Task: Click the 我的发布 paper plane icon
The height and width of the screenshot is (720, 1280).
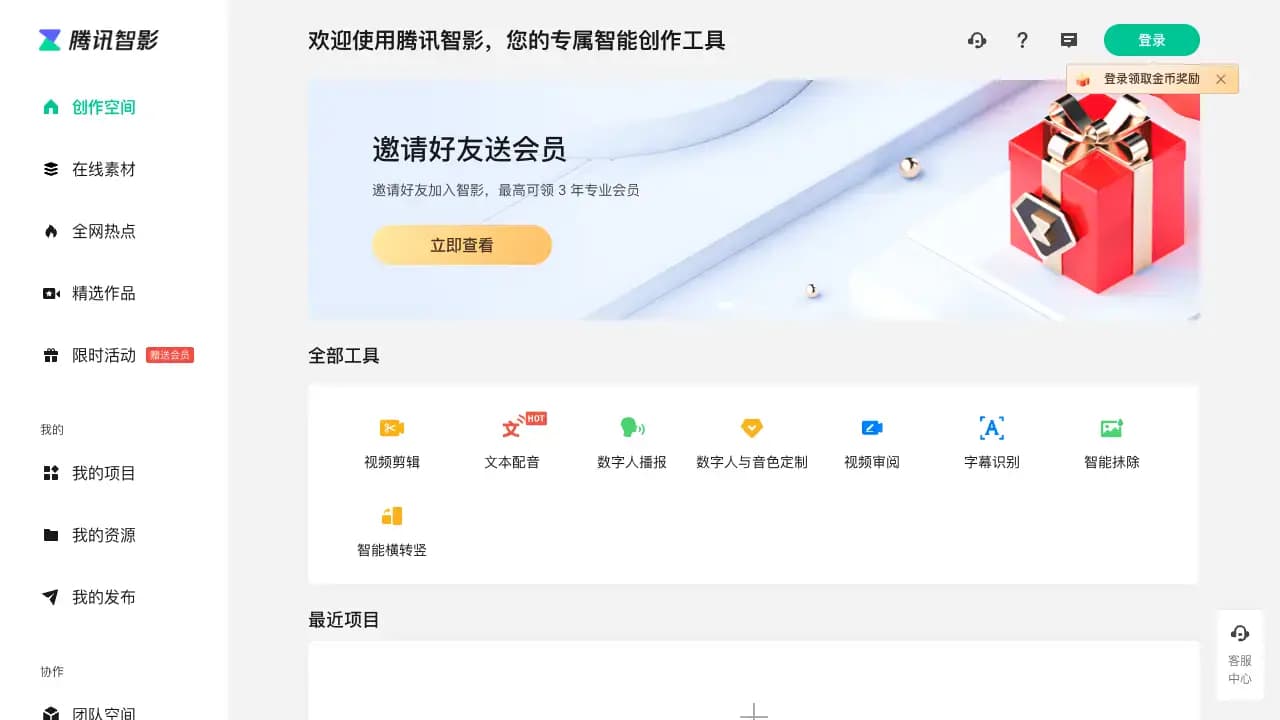Action: pos(51,597)
